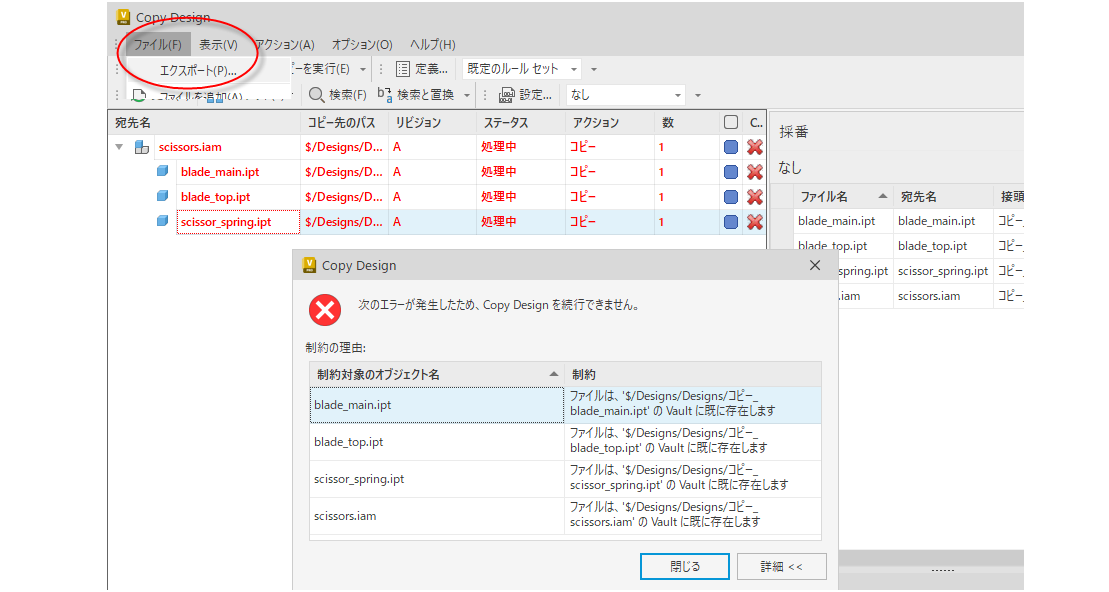The width and height of the screenshot is (1109, 592).
Task: Click the red X in scissors.iam row
Action: pyautogui.click(x=755, y=147)
